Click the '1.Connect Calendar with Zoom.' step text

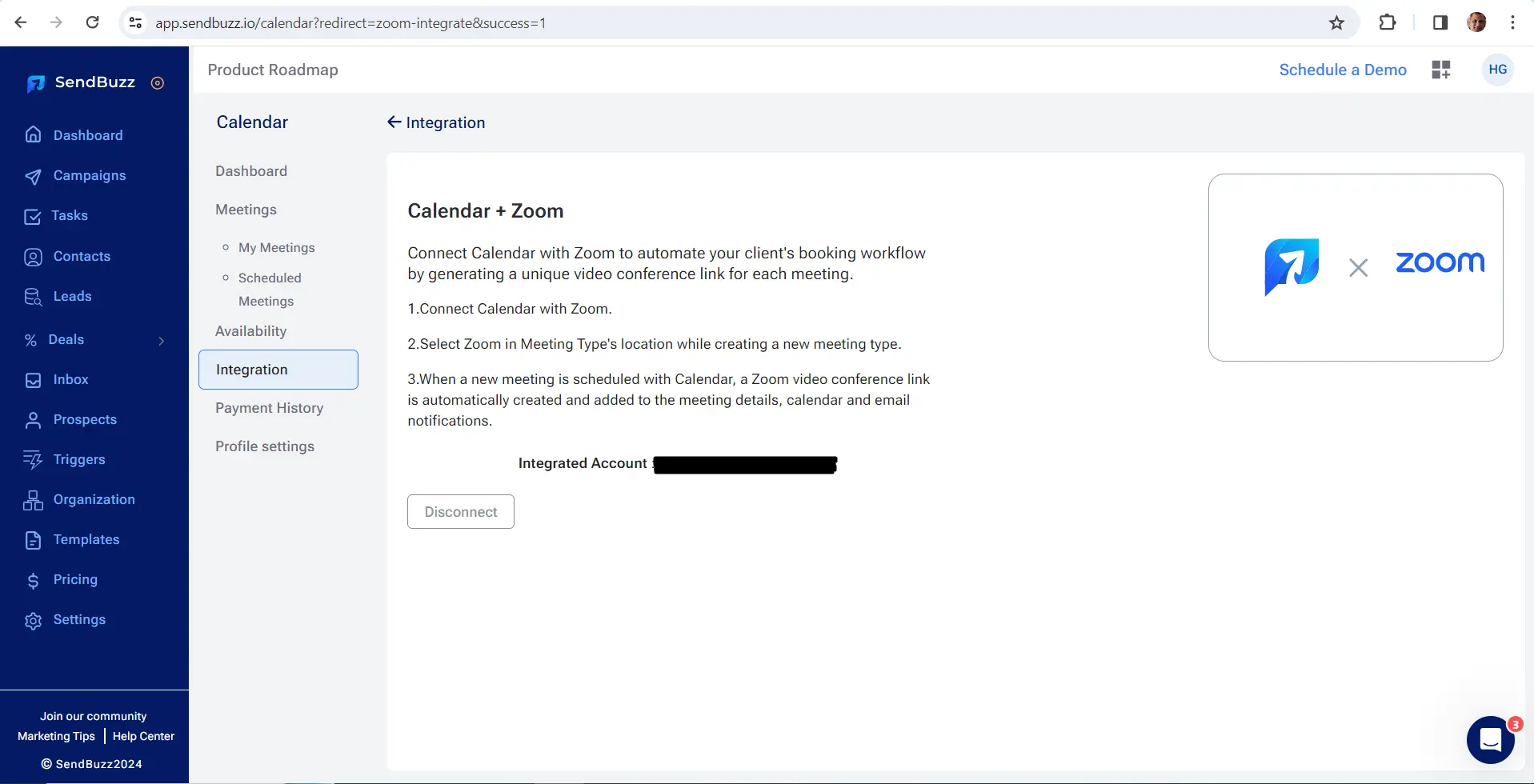(x=510, y=309)
